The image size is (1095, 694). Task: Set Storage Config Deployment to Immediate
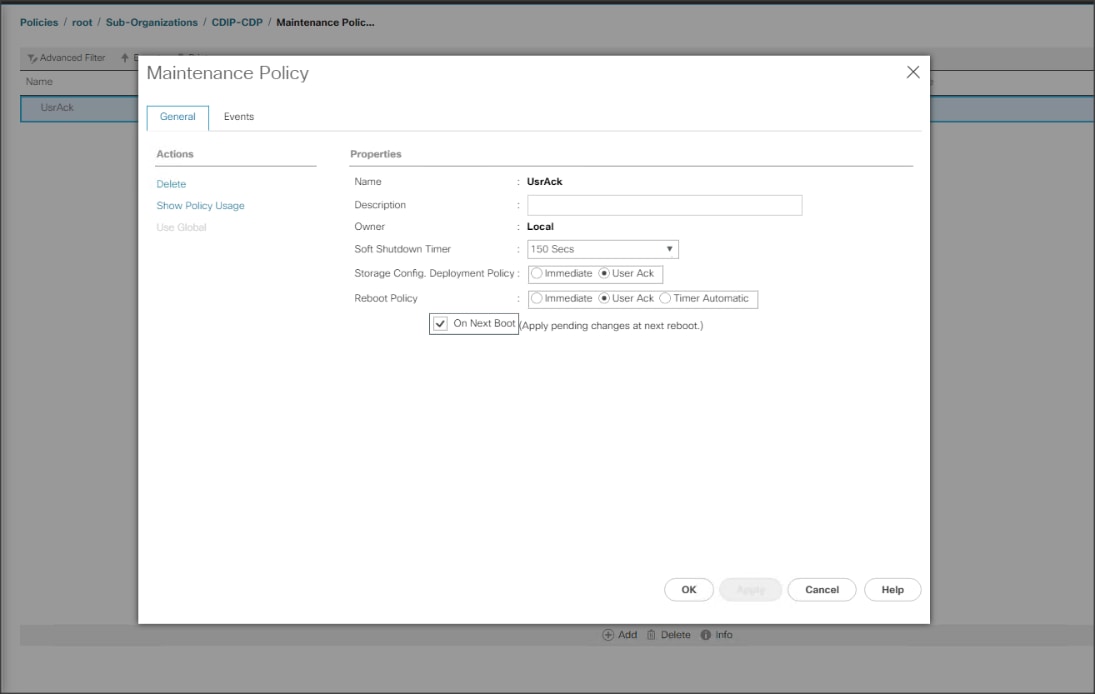(x=536, y=274)
